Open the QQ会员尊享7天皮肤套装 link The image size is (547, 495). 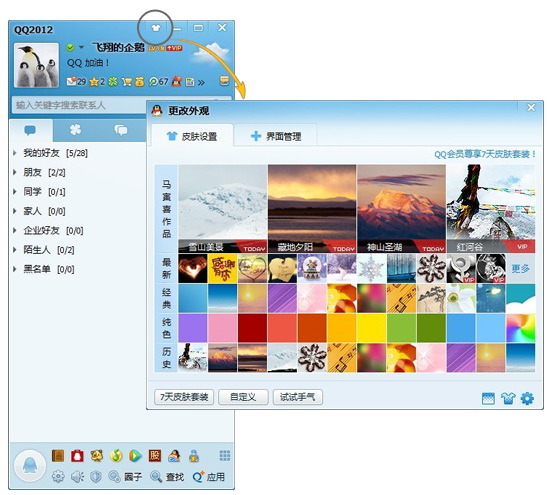(x=485, y=154)
